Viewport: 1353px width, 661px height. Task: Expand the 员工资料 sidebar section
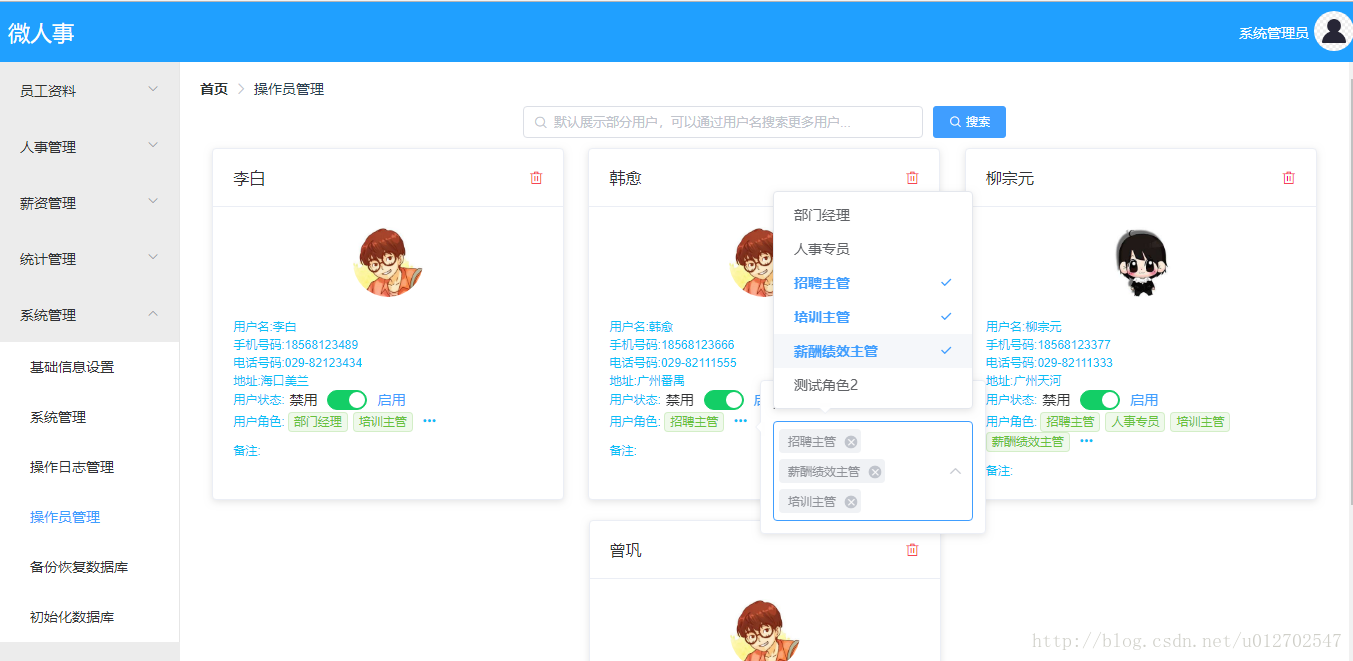[89, 90]
